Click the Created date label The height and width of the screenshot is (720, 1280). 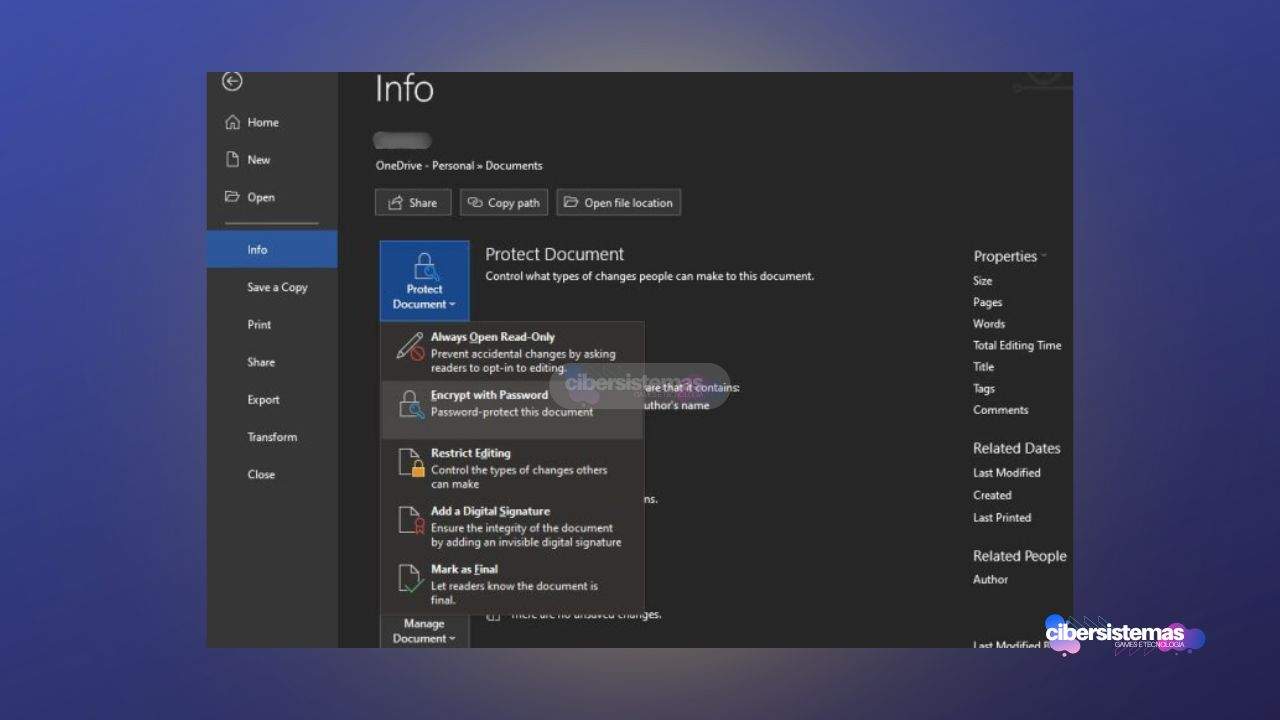(993, 495)
